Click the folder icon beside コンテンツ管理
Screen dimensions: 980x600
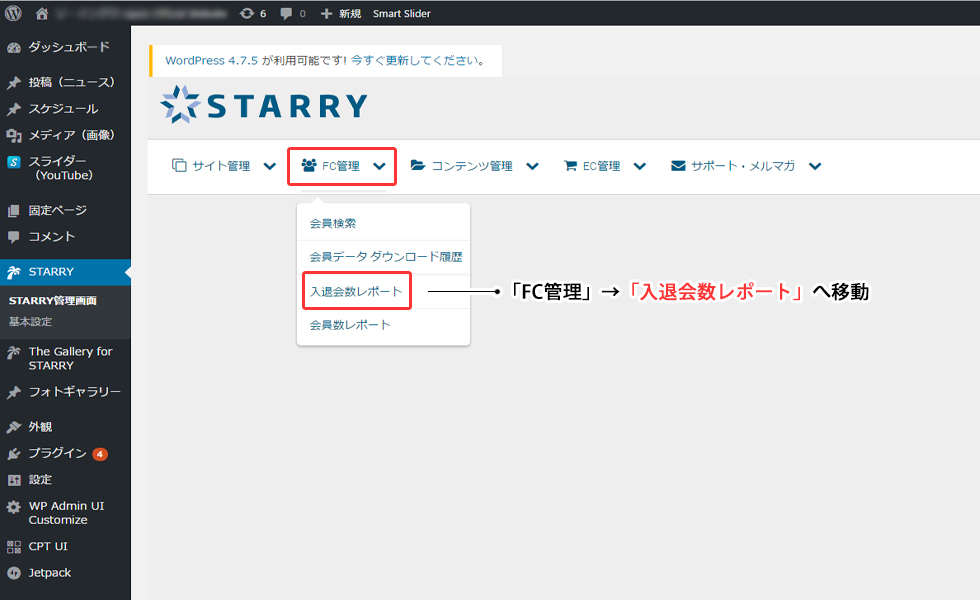(418, 165)
